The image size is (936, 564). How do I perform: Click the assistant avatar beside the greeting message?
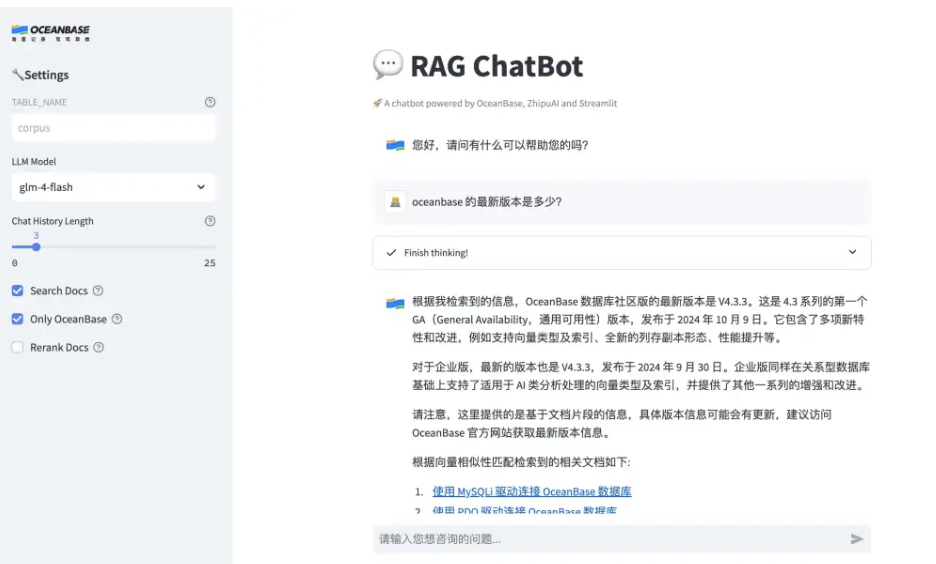point(395,145)
